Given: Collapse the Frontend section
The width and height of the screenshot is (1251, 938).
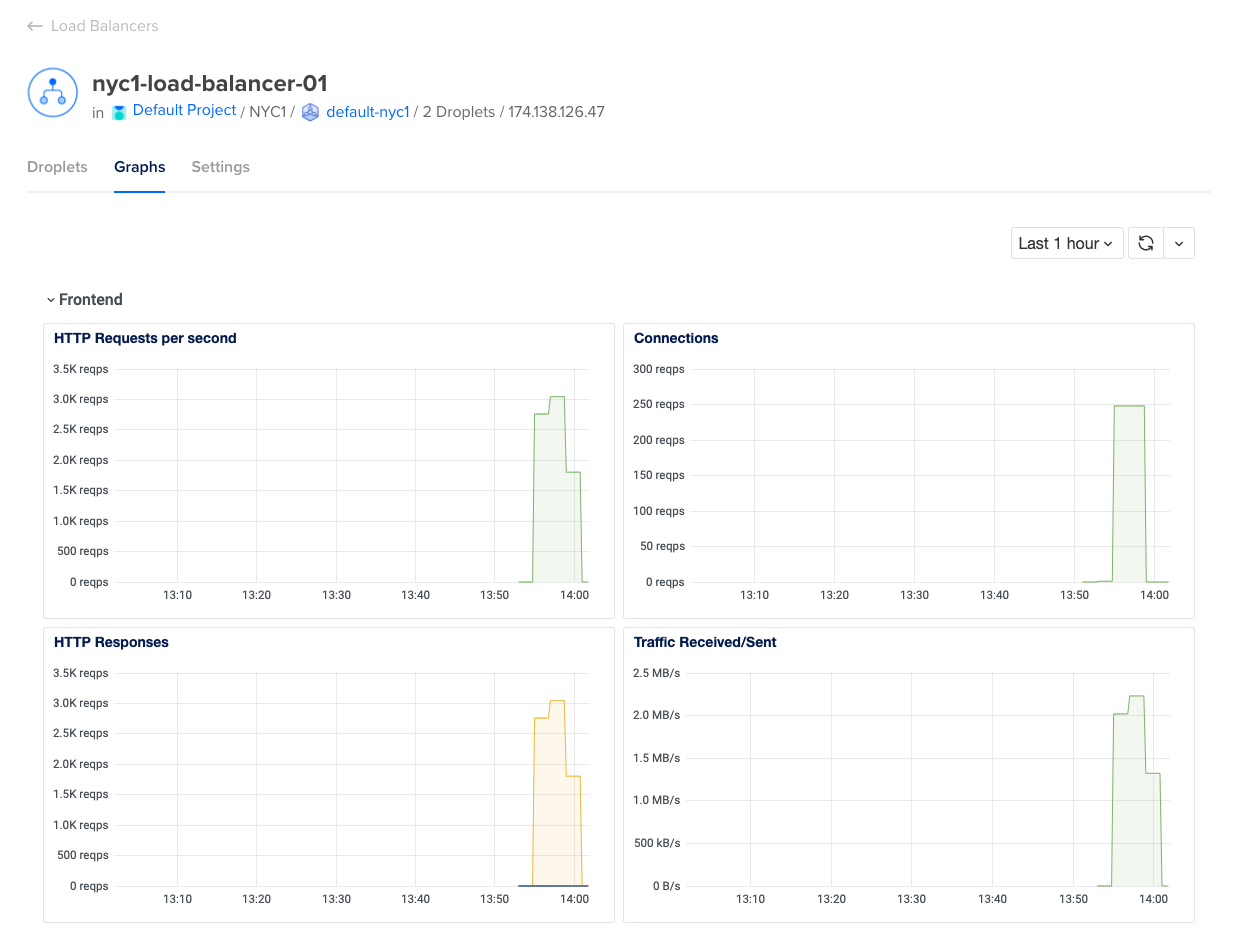Looking at the screenshot, I should point(85,300).
